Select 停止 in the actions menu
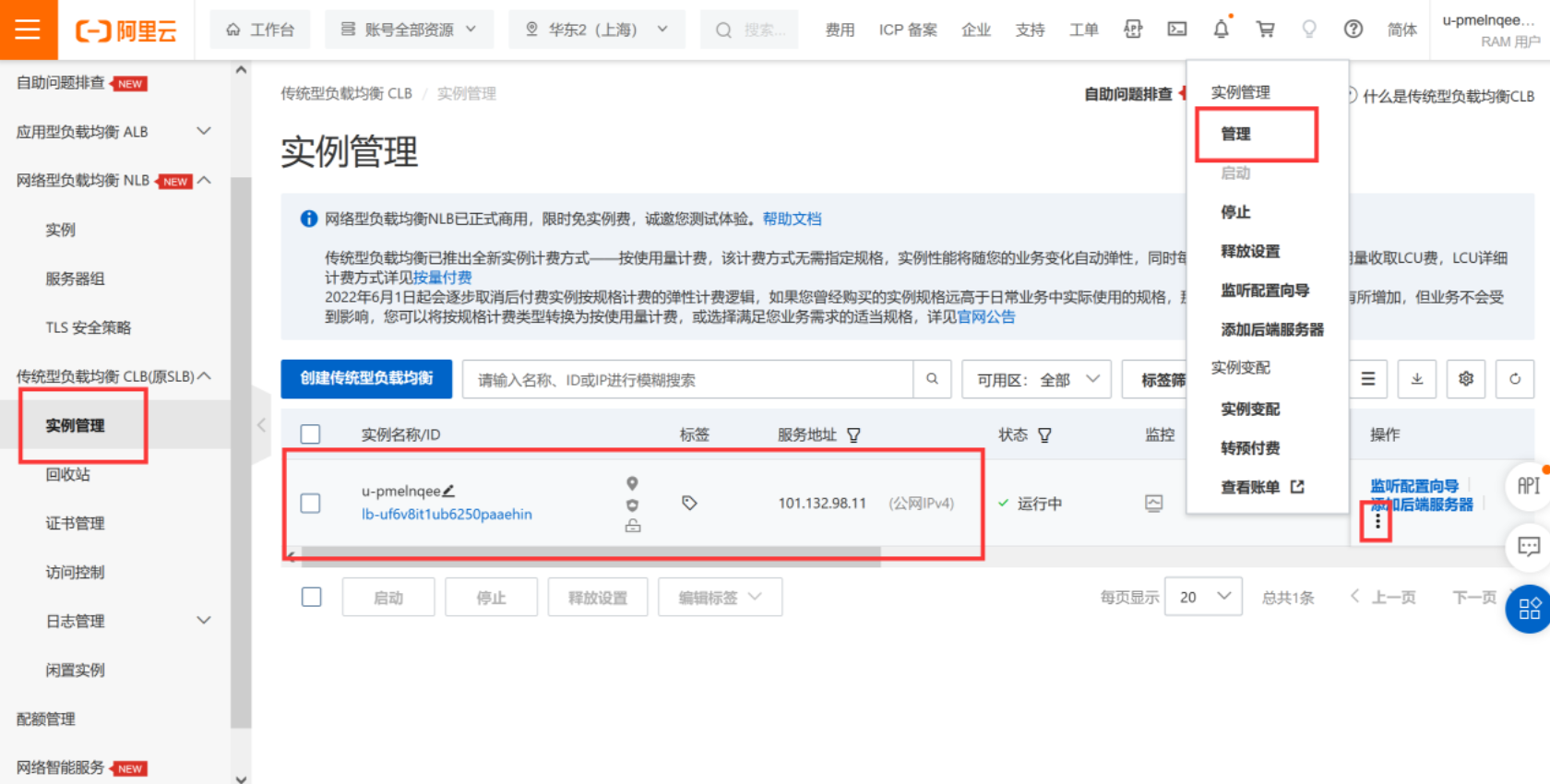The height and width of the screenshot is (784, 1550). tap(1235, 212)
